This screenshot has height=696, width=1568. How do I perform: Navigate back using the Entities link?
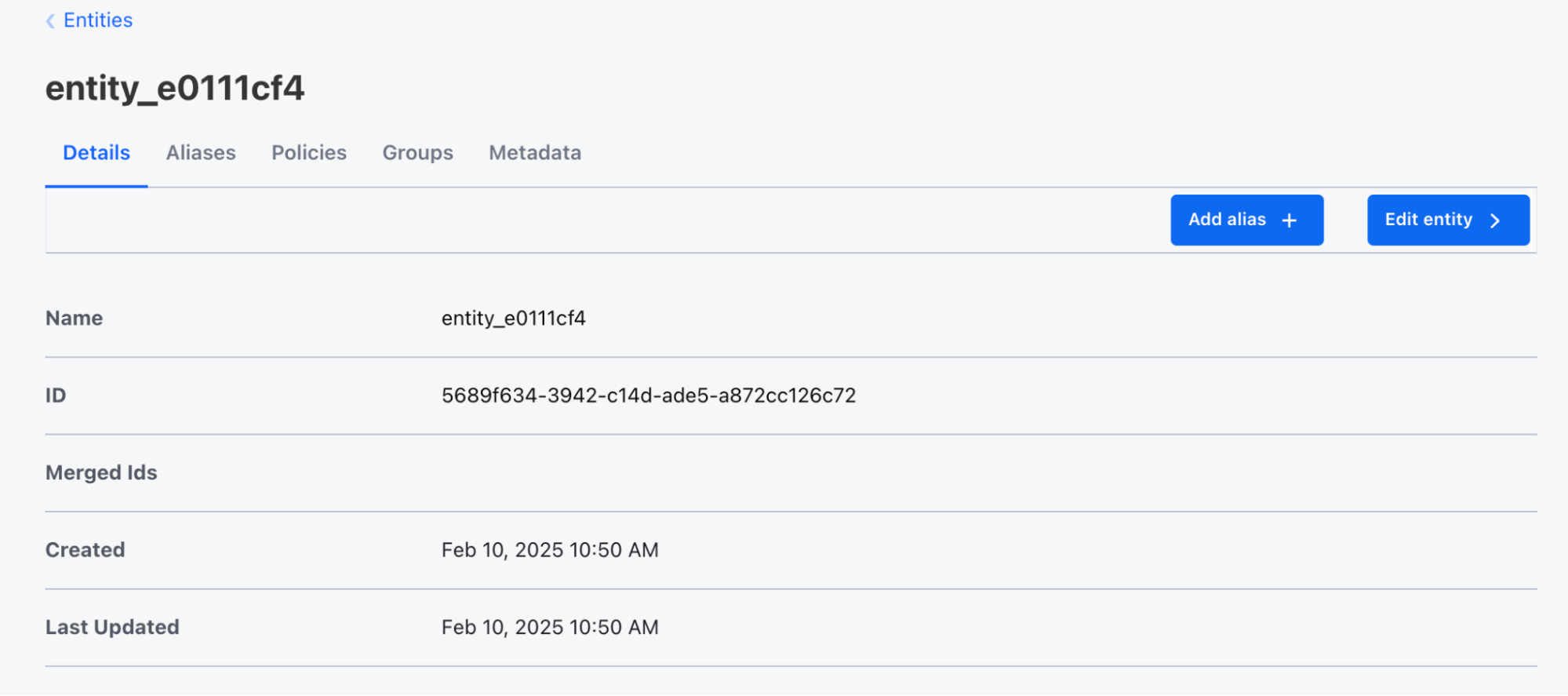coord(97,20)
